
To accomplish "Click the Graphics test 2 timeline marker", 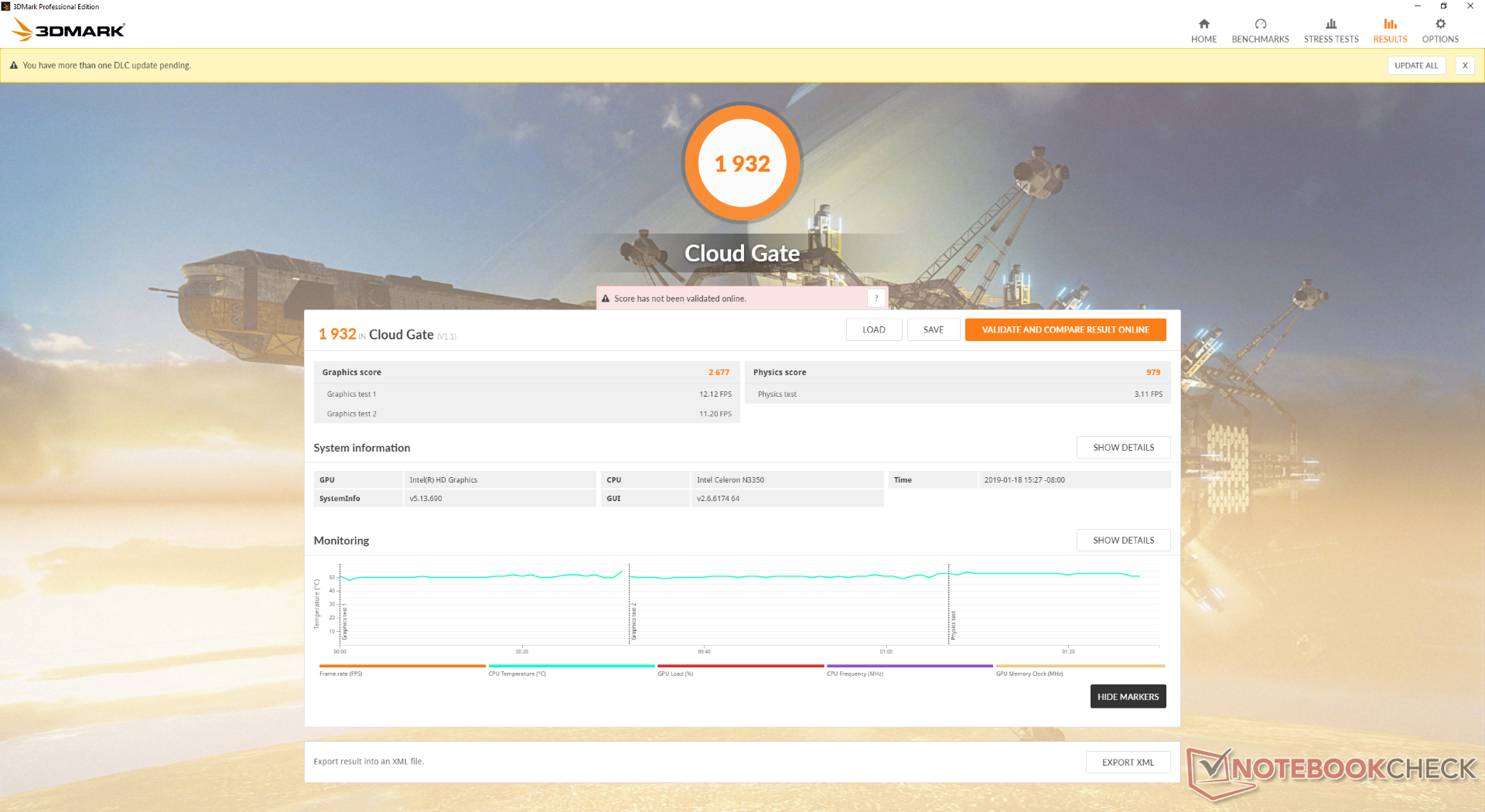I will 633,623.
